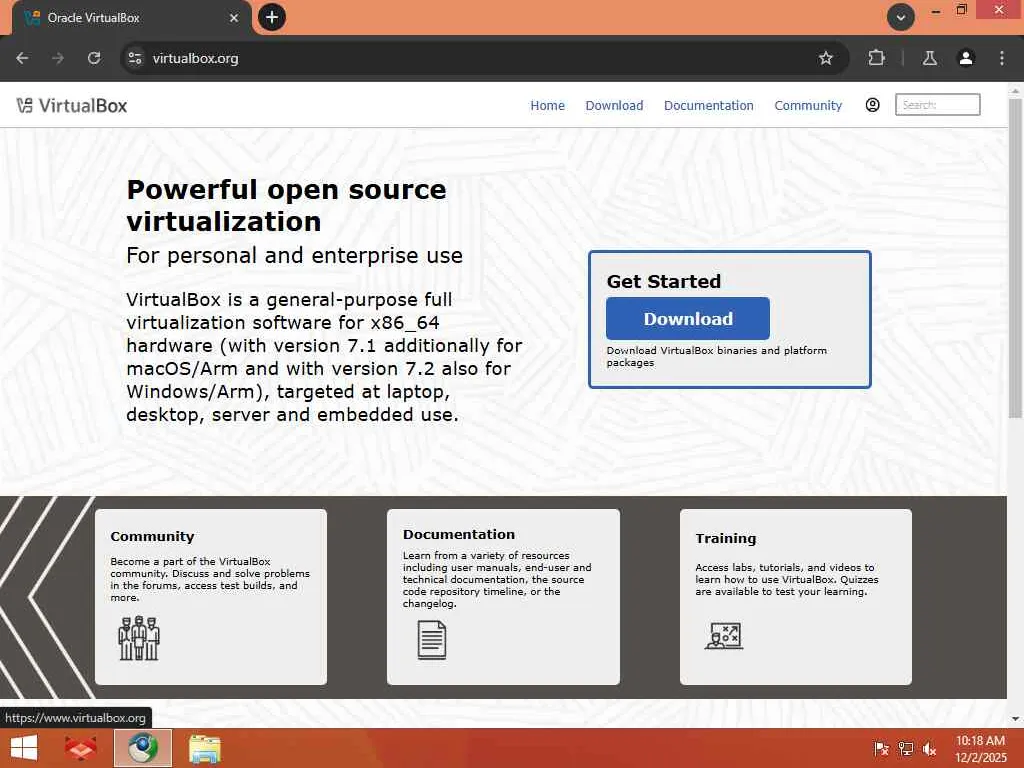Open the red app icon on taskbar
1024x768 pixels.
click(80, 748)
